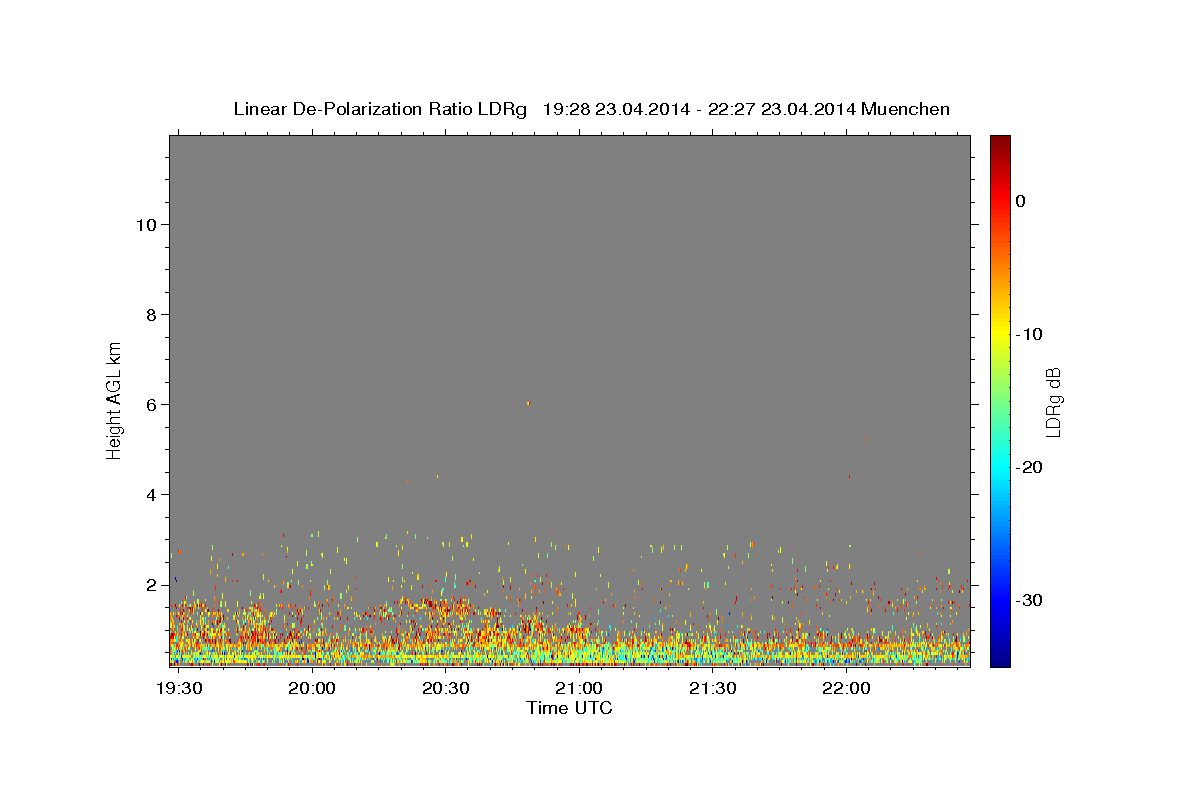
Task: Click the 19:30 time tick label
Action: pos(180,690)
